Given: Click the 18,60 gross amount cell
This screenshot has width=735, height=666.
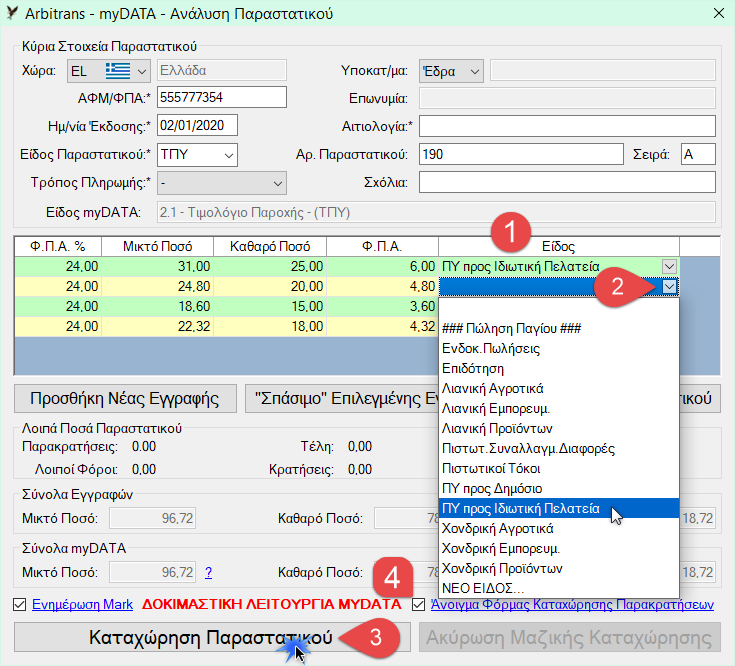Looking at the screenshot, I should coord(158,307).
